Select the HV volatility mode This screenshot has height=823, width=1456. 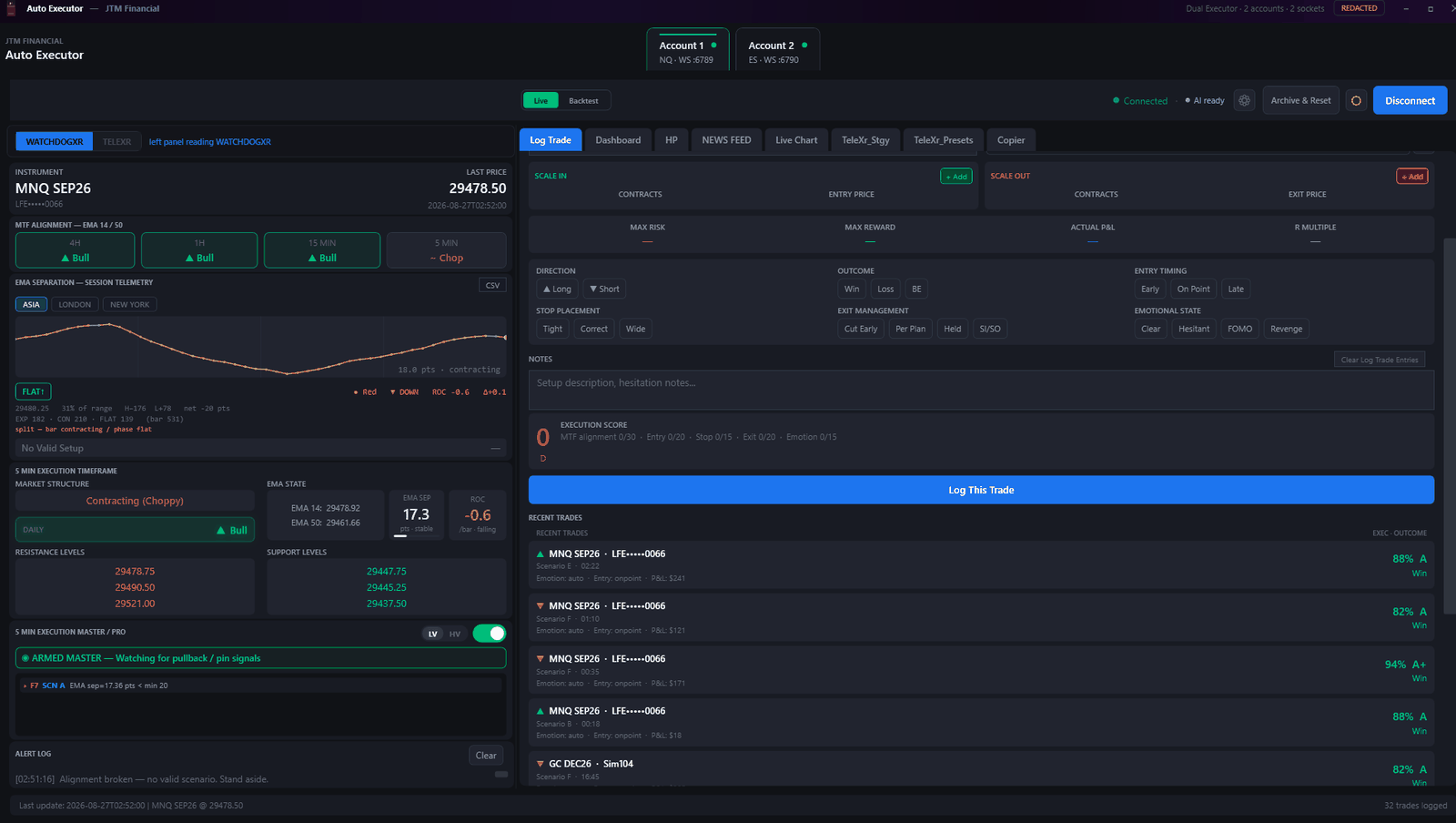[x=454, y=634]
